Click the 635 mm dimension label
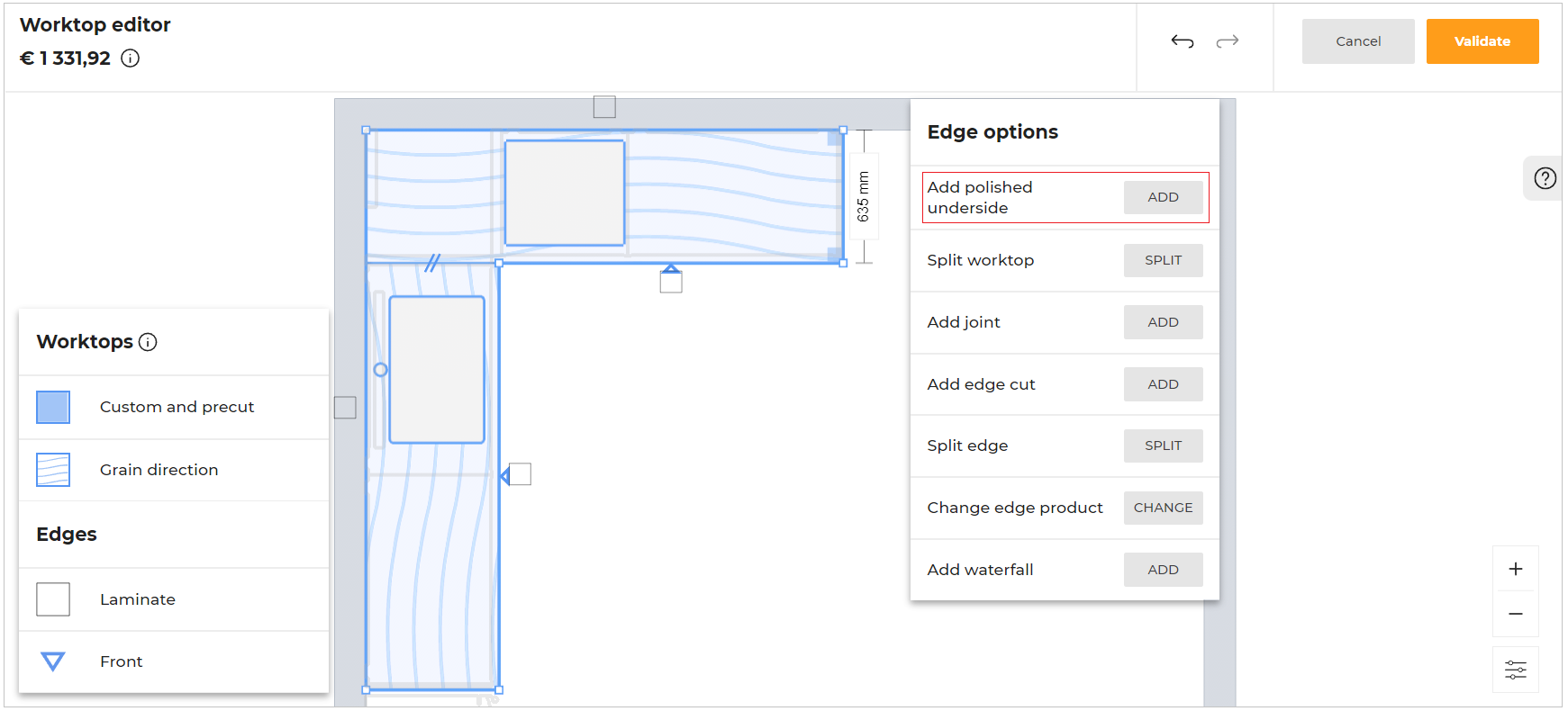Image resolution: width=1568 pixels, height=711 pixels. [864, 197]
